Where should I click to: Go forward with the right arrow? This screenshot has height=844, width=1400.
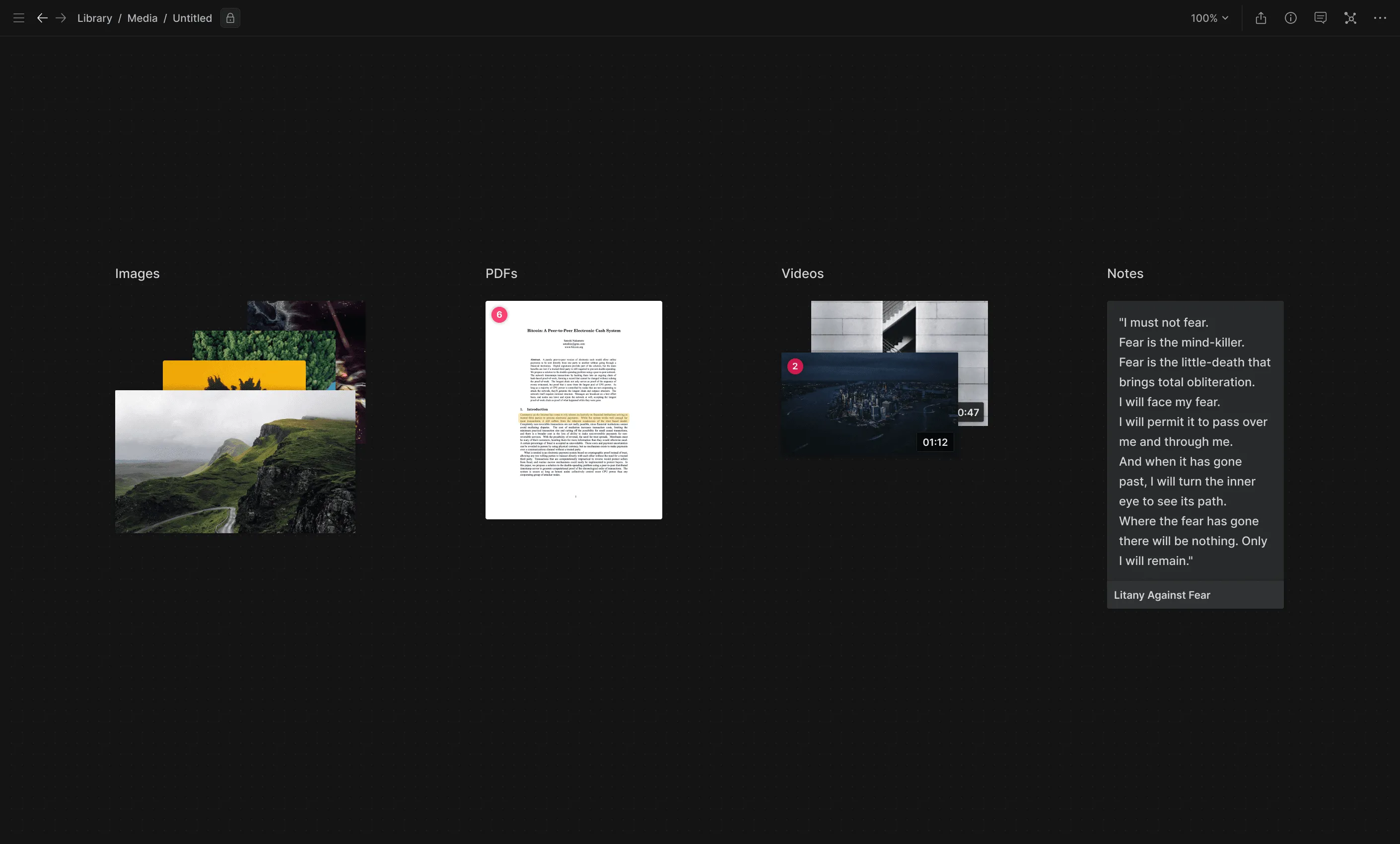[x=61, y=18]
